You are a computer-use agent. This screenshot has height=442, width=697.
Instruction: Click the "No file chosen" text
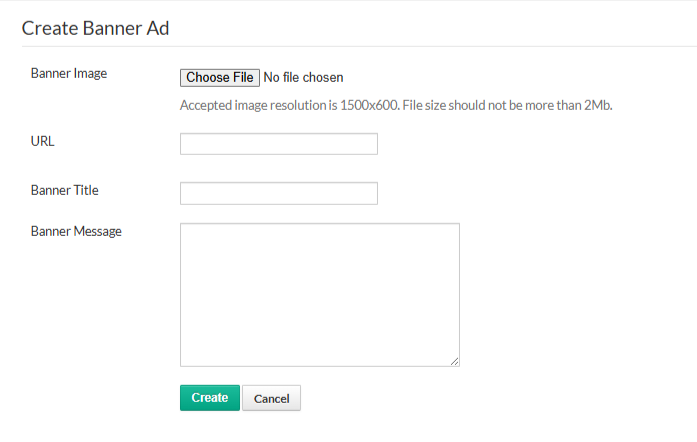tap(303, 77)
